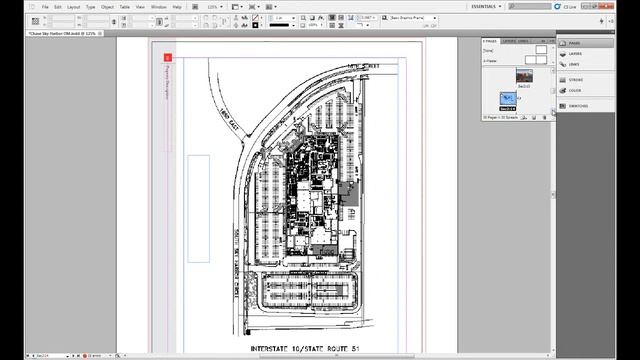Click the CS Live button
Viewport: 640px width, 360px height.
566,7
